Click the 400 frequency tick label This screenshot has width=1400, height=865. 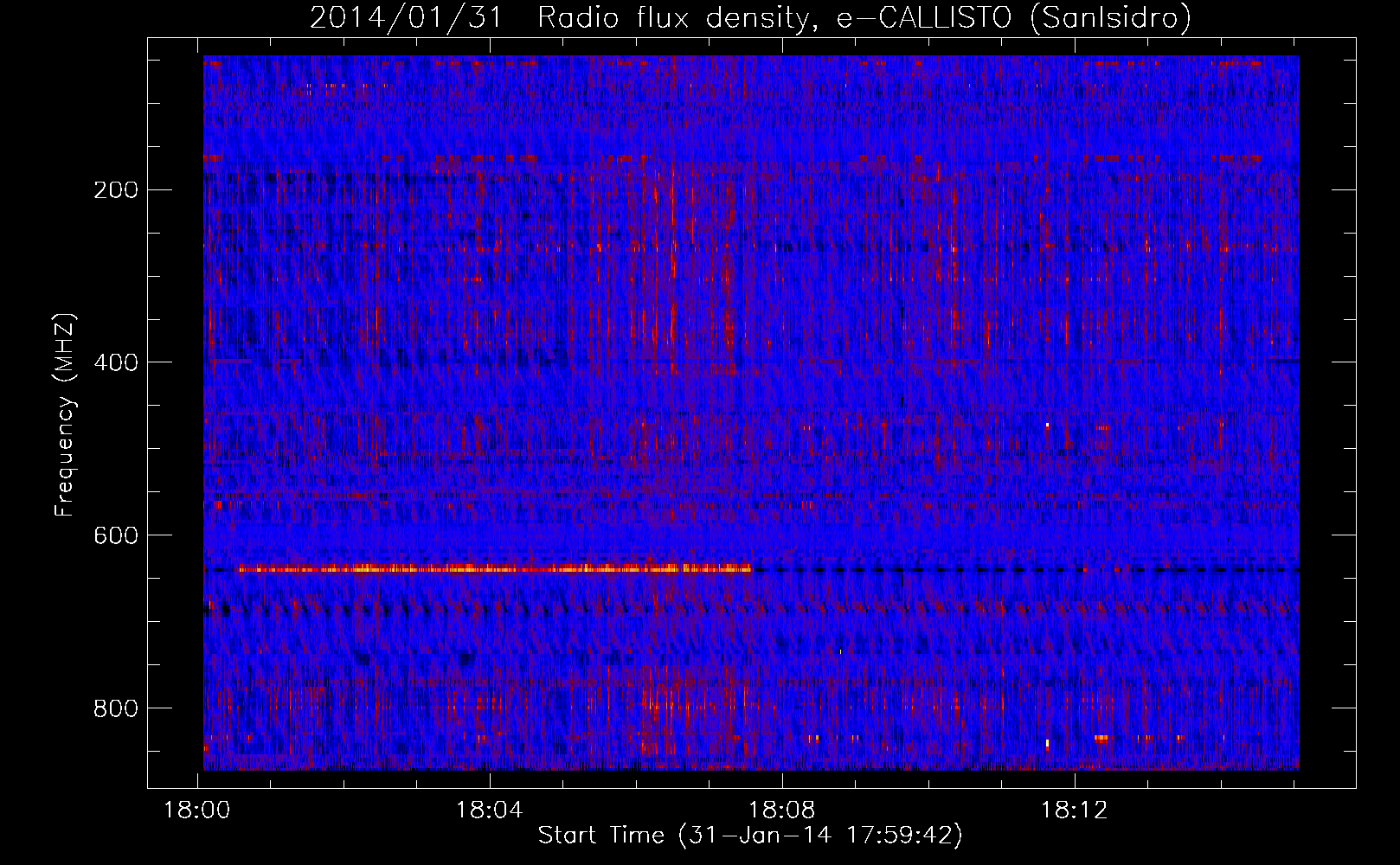click(x=116, y=362)
